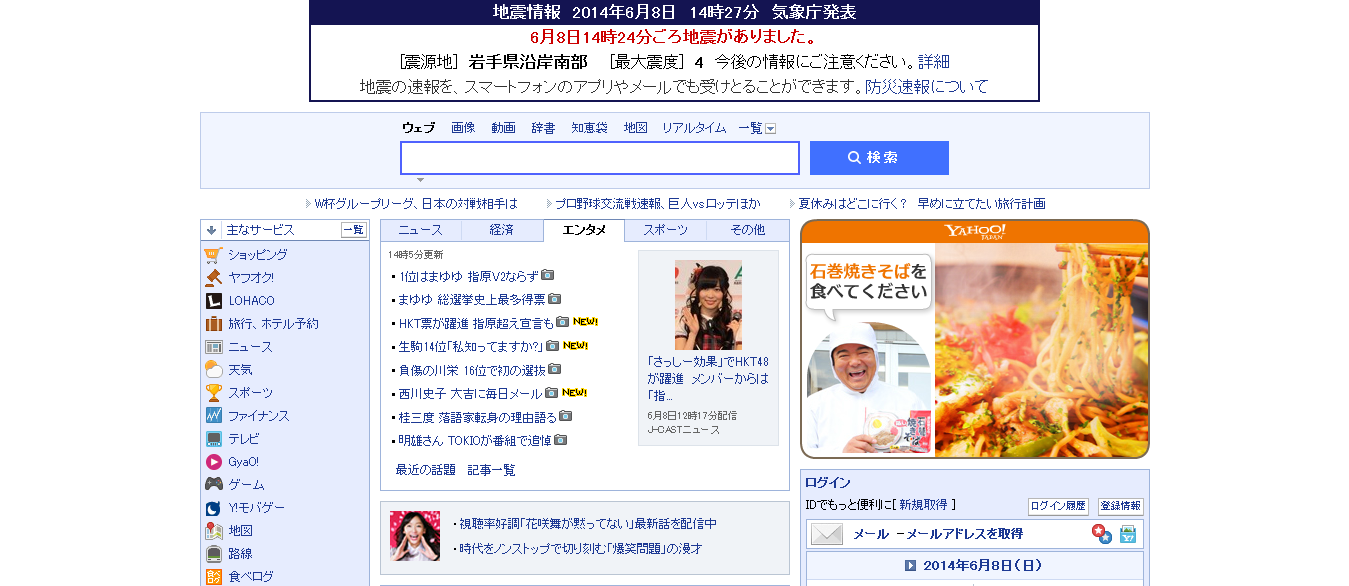Click the down-arrow icon beside 主なサービス
Image resolution: width=1349 pixels, height=586 pixels.
coord(212,230)
